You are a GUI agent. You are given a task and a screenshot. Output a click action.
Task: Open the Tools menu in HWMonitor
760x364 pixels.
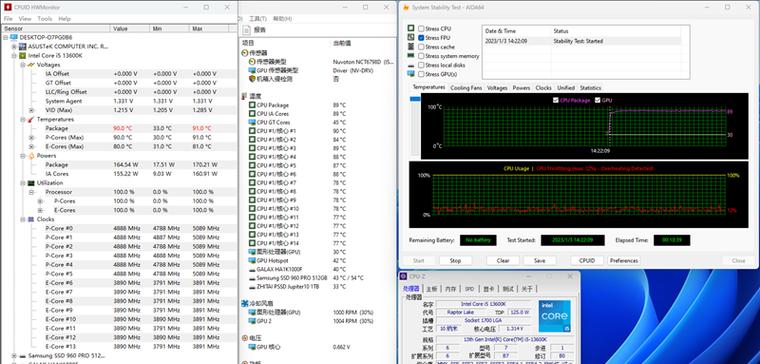[x=45, y=18]
